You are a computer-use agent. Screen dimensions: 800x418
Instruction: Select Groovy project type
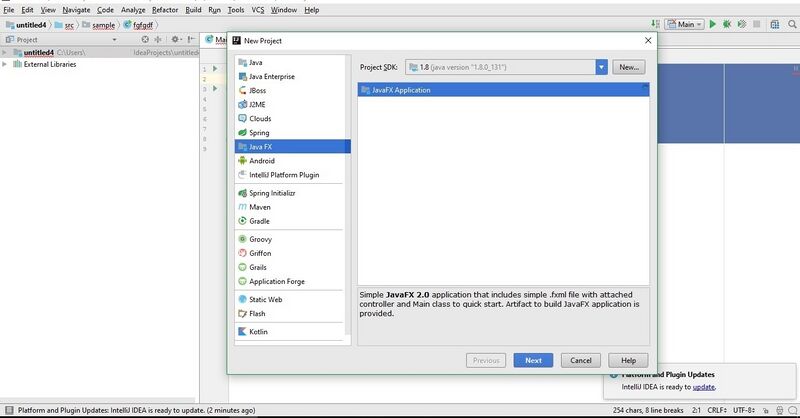point(292,239)
